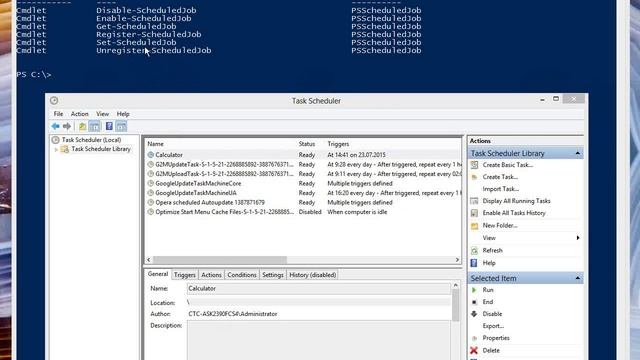Screen dimensions: 640x360
Task: Click the Display All Running Tasks icon
Action: click(x=474, y=201)
